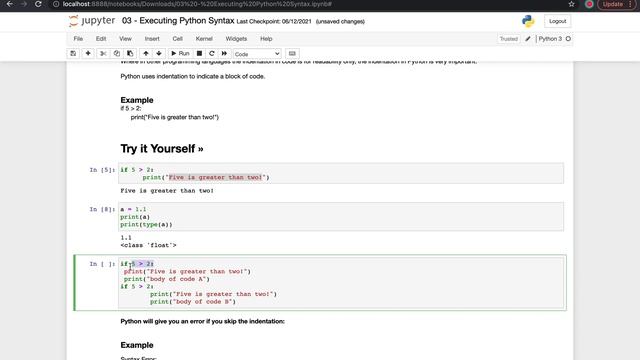Click the output text <class 'float'>
Viewport: 640px width, 360px height.
click(148, 245)
